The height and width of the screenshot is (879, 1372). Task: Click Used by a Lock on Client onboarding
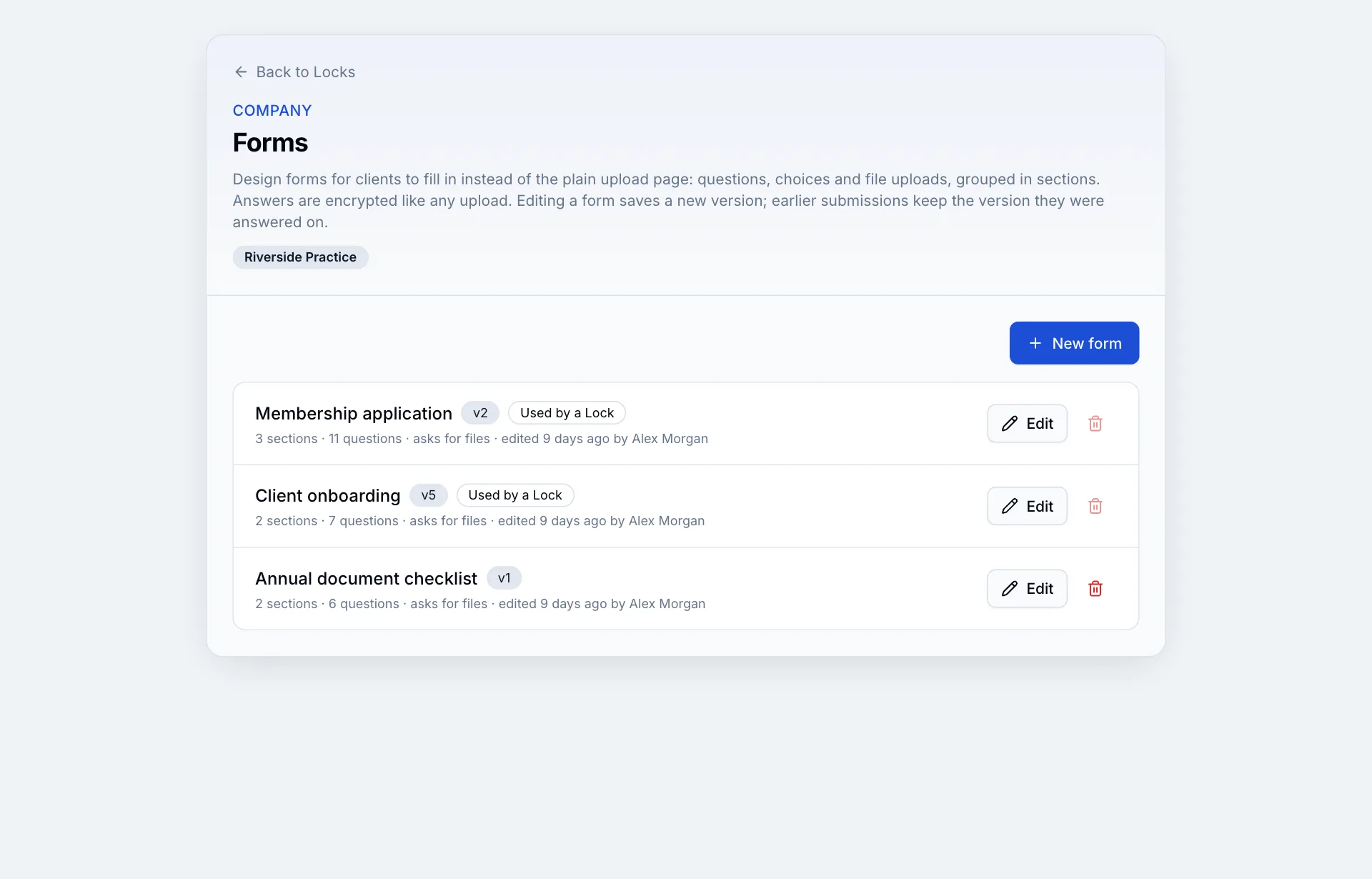[515, 495]
